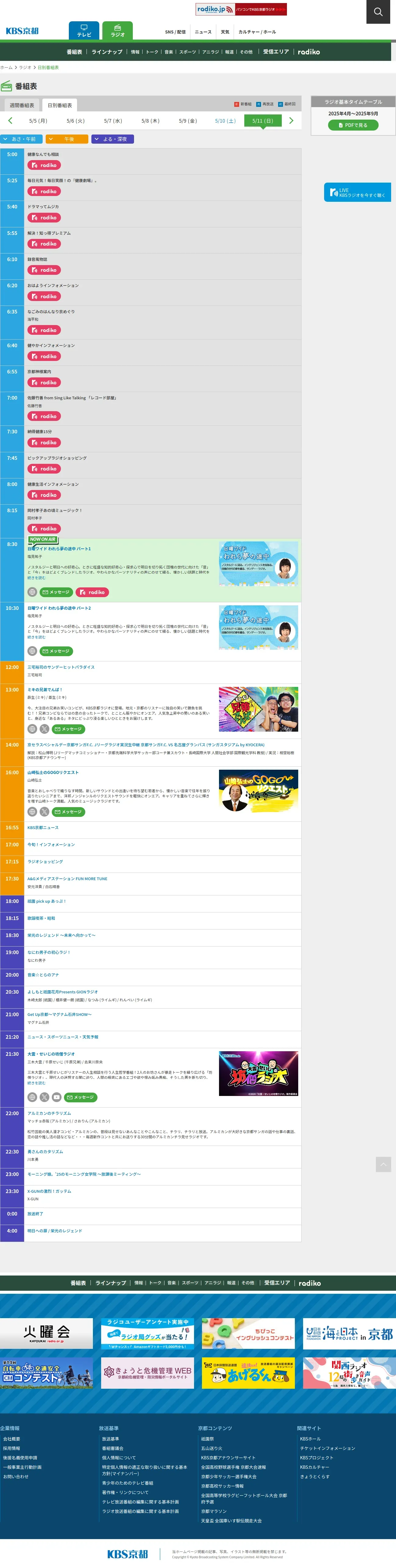
Task: Click メッセージ button for ミキの兄弟でんぱ
Action: (x=68, y=729)
